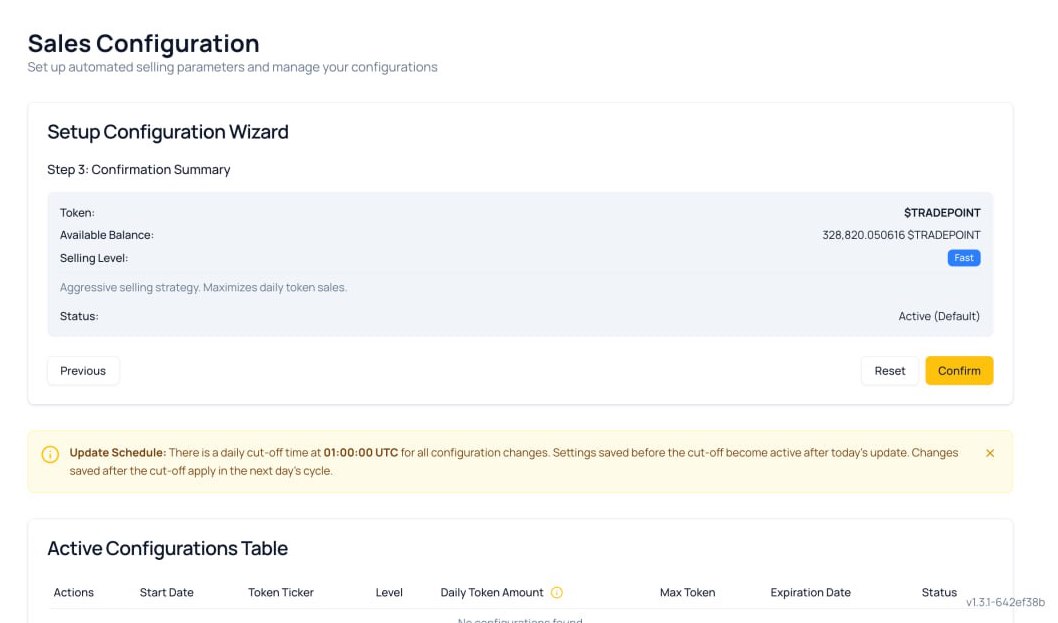Go back with the Previous button
The height and width of the screenshot is (623, 1058).
point(83,371)
